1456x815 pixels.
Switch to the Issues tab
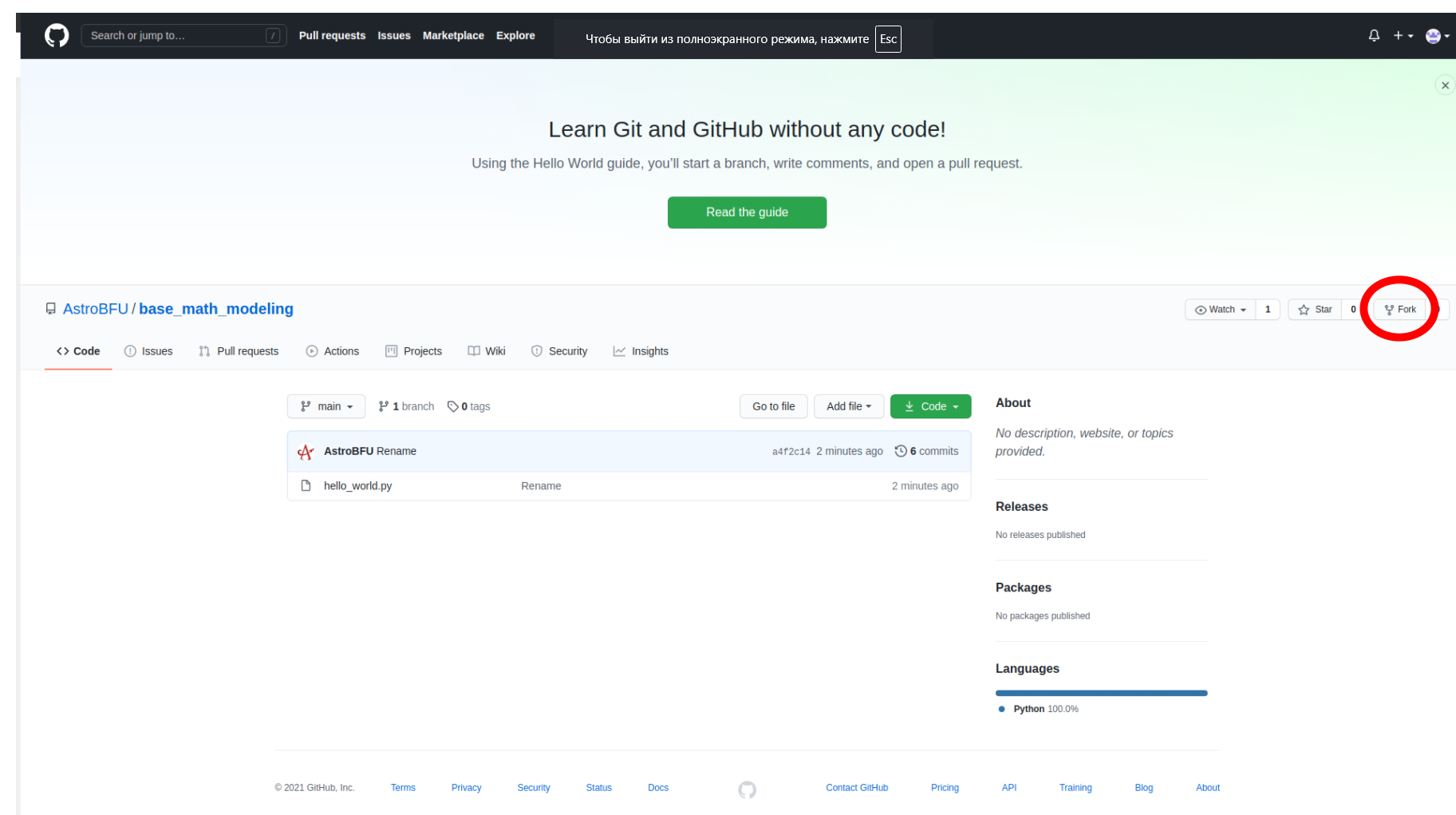148,351
